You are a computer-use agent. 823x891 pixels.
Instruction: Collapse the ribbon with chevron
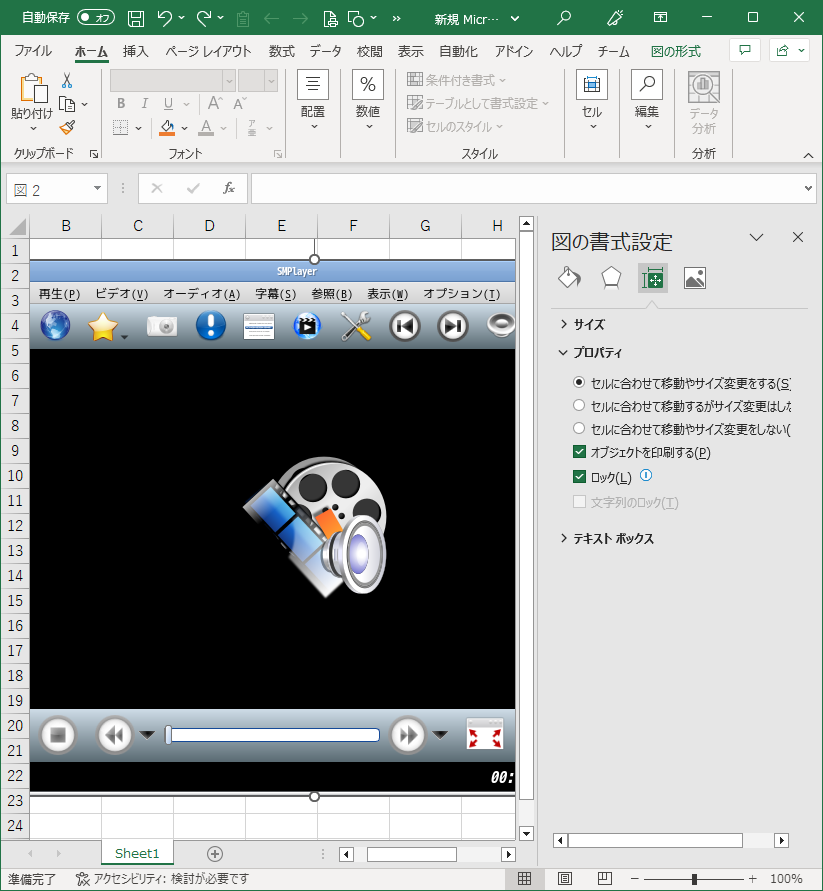click(x=808, y=155)
